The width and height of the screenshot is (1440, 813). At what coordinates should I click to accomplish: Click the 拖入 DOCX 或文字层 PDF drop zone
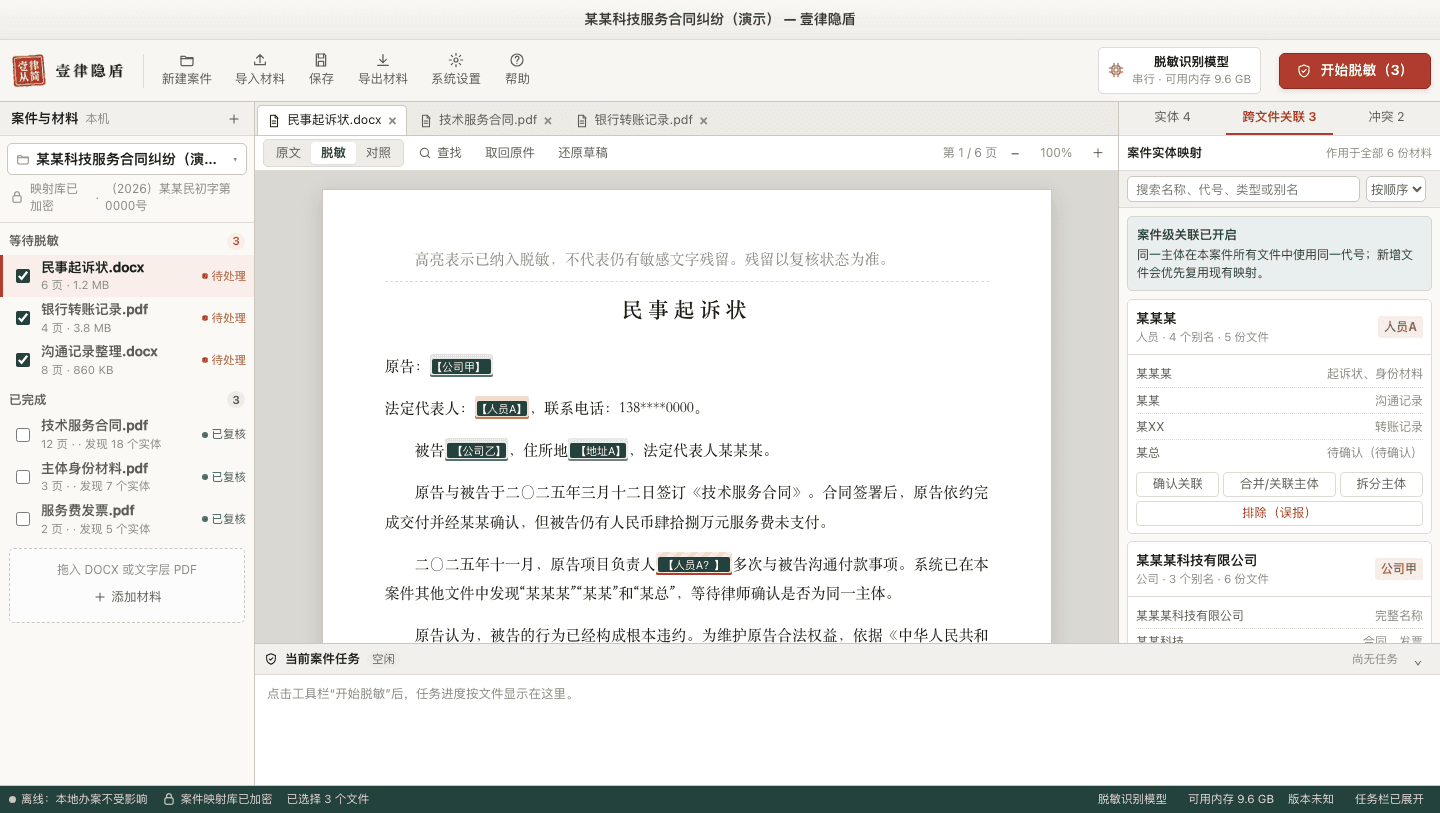point(127,585)
